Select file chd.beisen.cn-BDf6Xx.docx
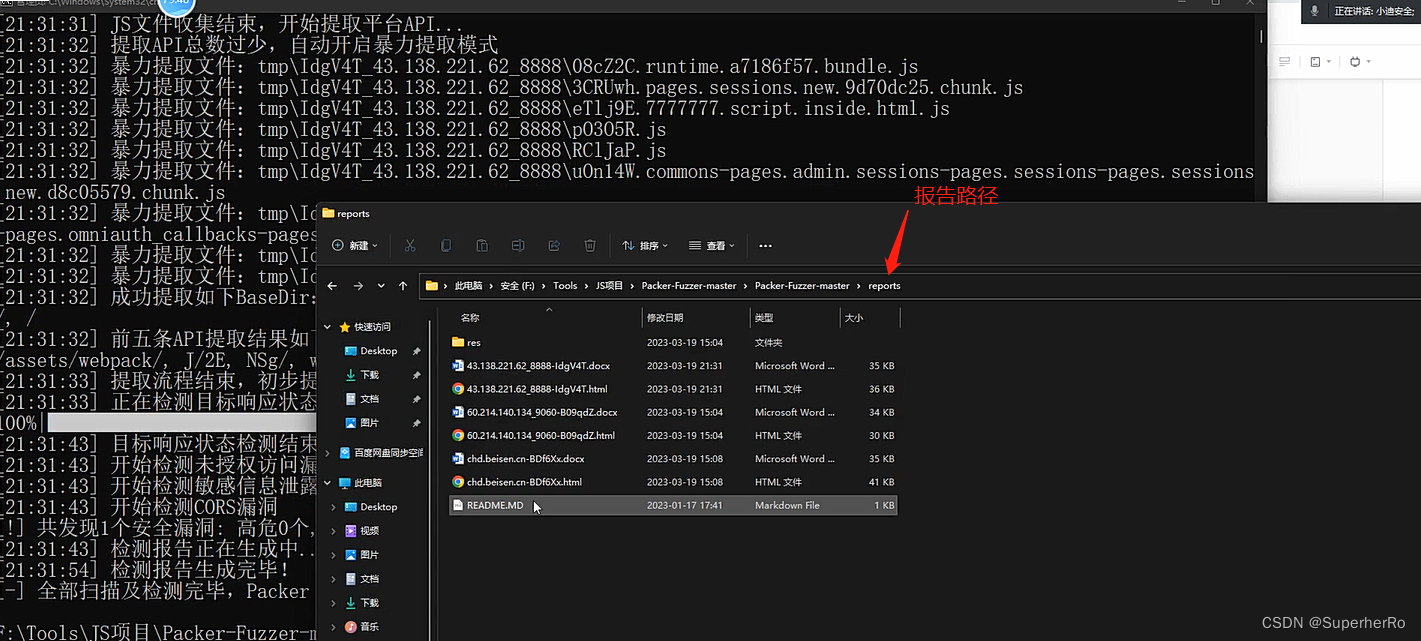Screen dimensions: 1421x641 525,459
